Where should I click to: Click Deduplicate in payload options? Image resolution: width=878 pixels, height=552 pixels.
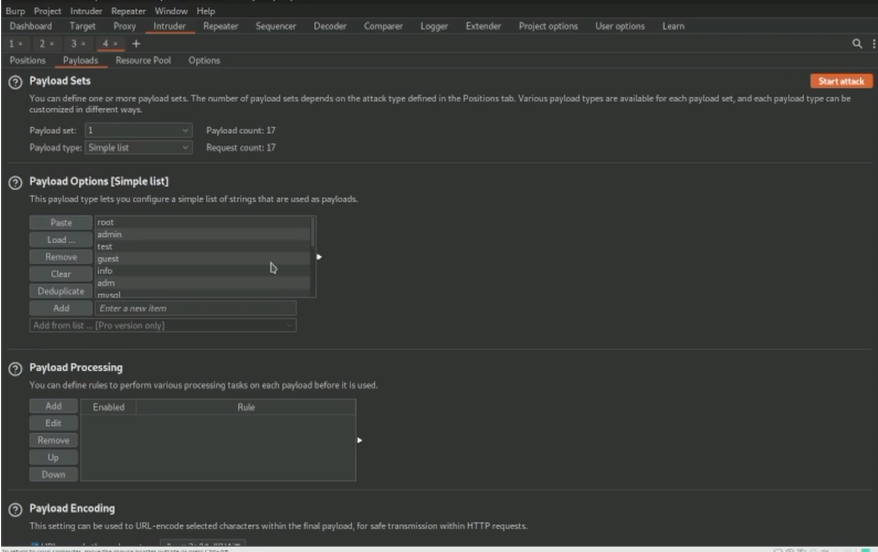pyautogui.click(x=61, y=291)
